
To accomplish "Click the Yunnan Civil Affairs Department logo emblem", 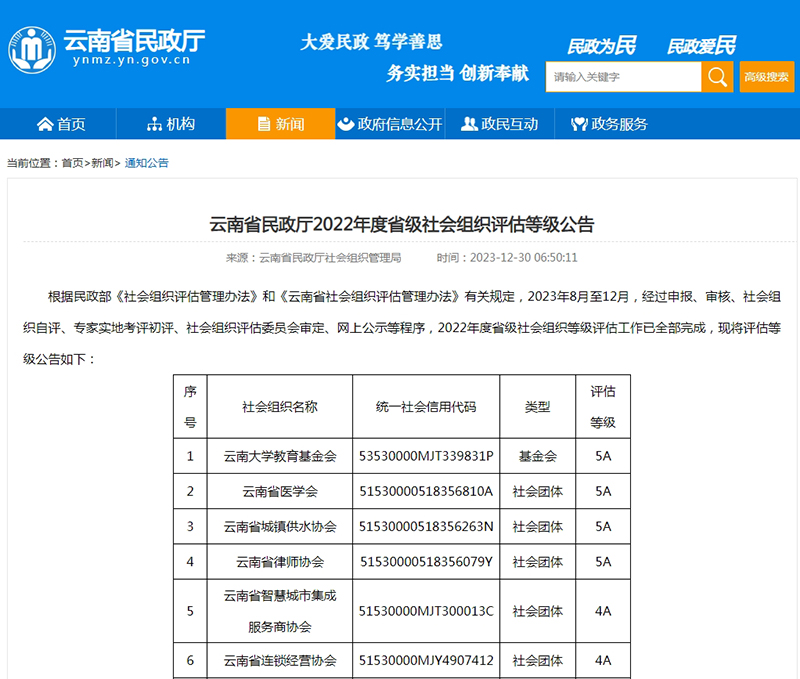I will coord(32,50).
